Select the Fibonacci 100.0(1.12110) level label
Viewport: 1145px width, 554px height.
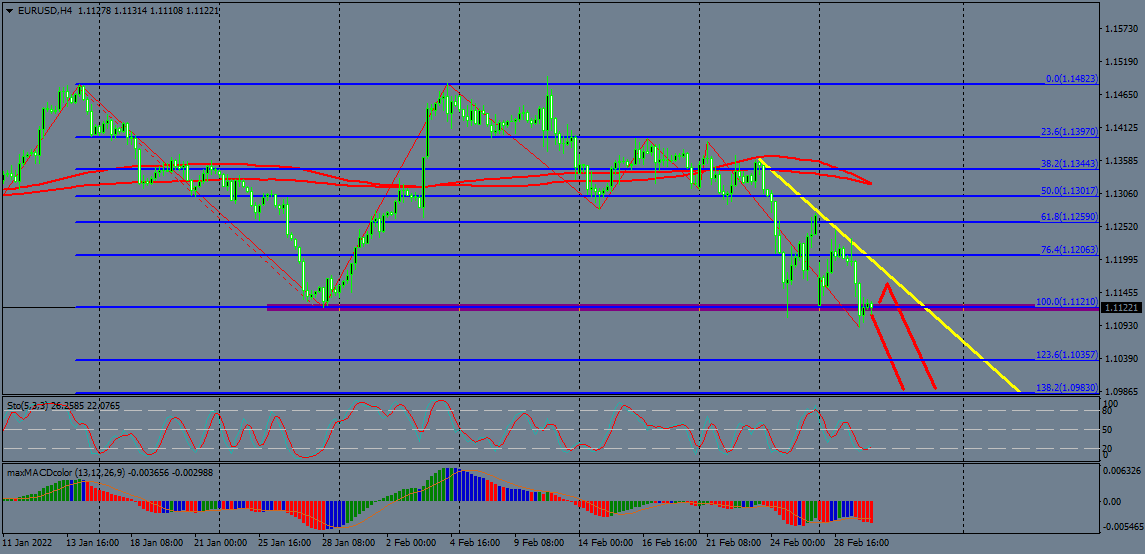coord(1067,301)
